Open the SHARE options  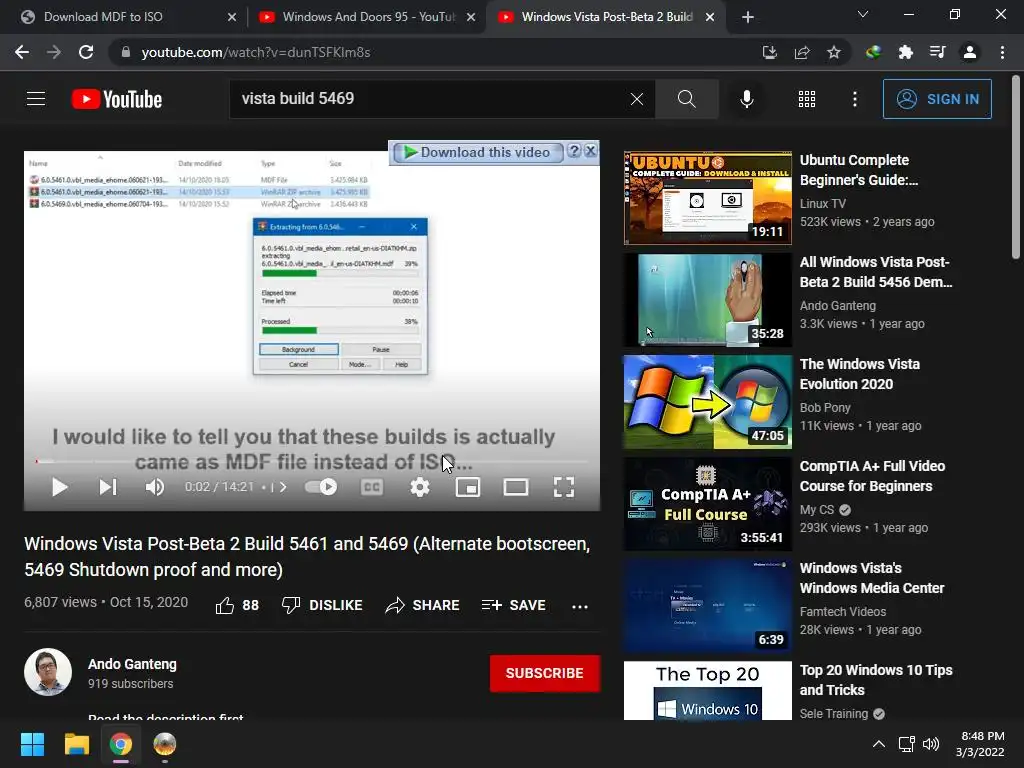(423, 605)
